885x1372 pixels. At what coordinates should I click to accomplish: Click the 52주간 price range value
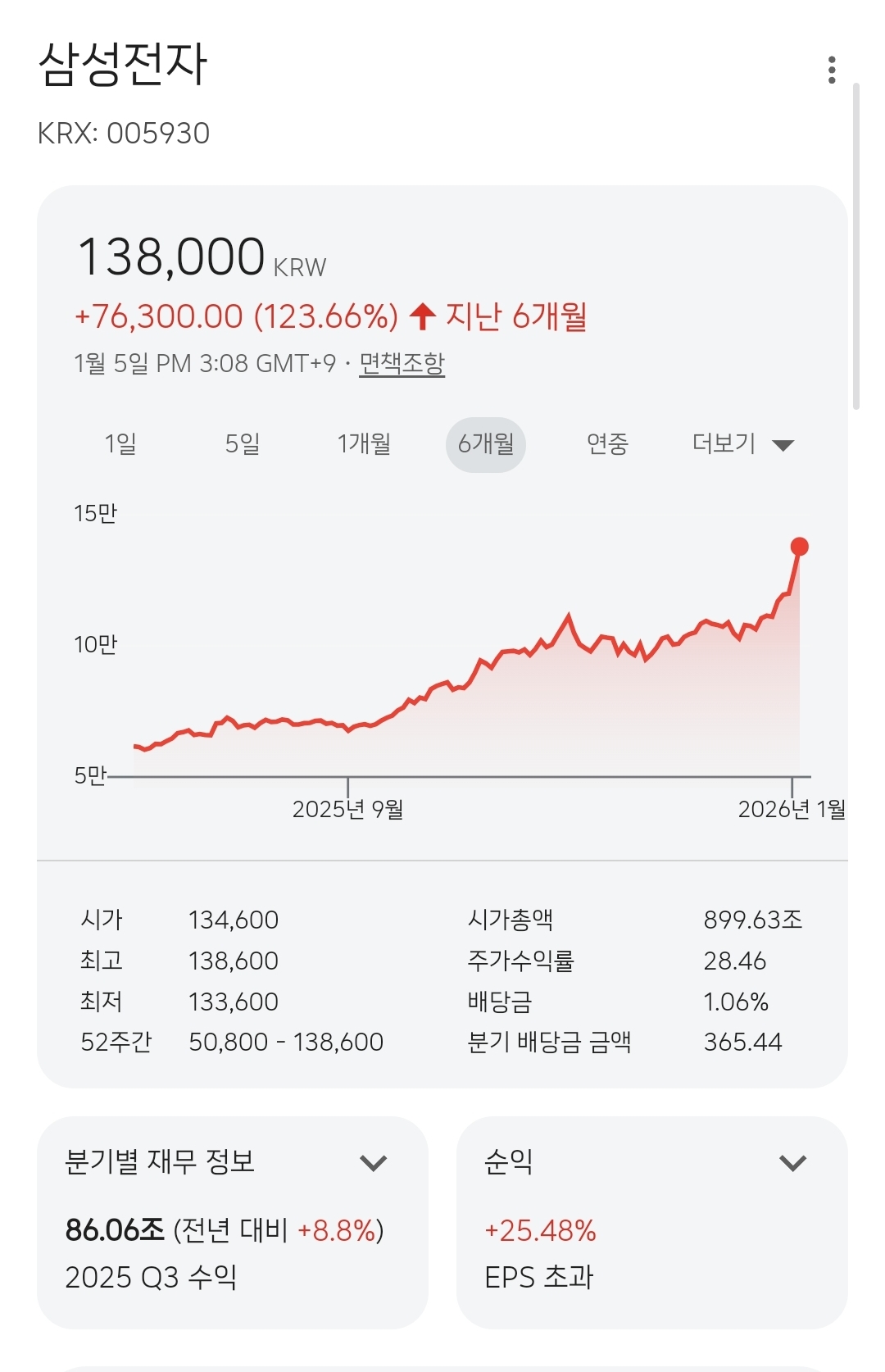[x=285, y=1042]
